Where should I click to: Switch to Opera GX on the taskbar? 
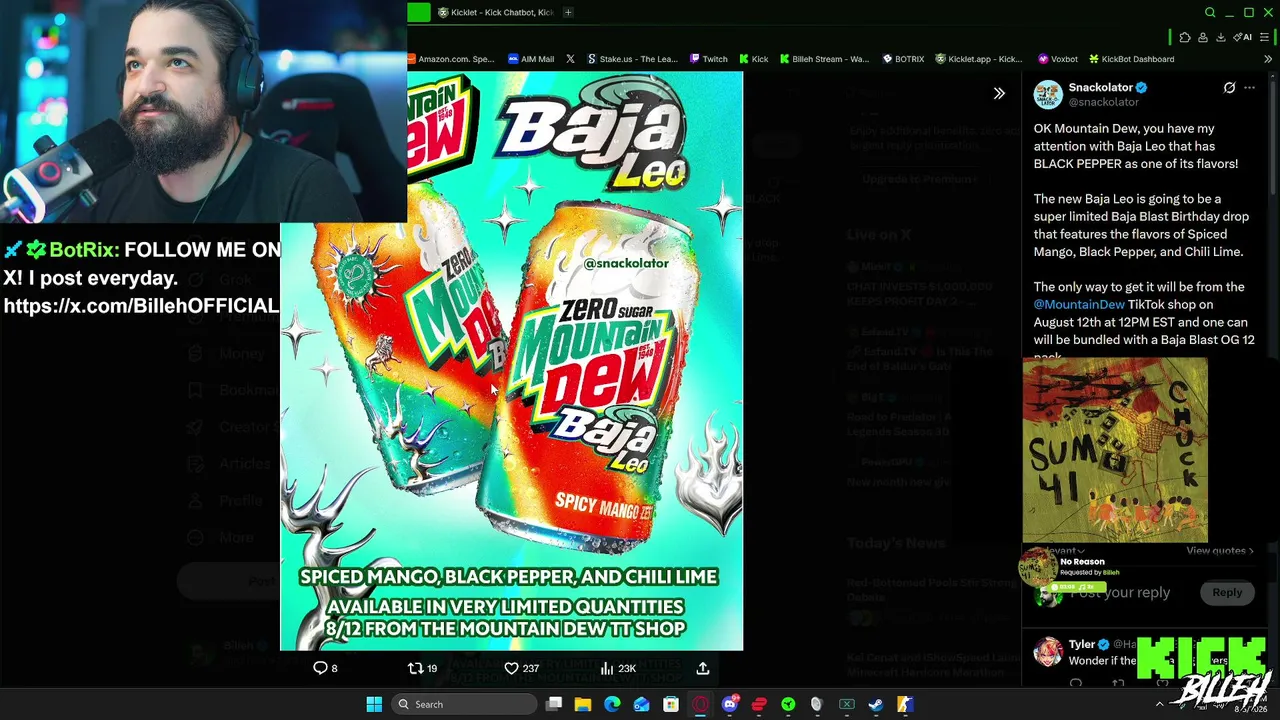pos(700,704)
